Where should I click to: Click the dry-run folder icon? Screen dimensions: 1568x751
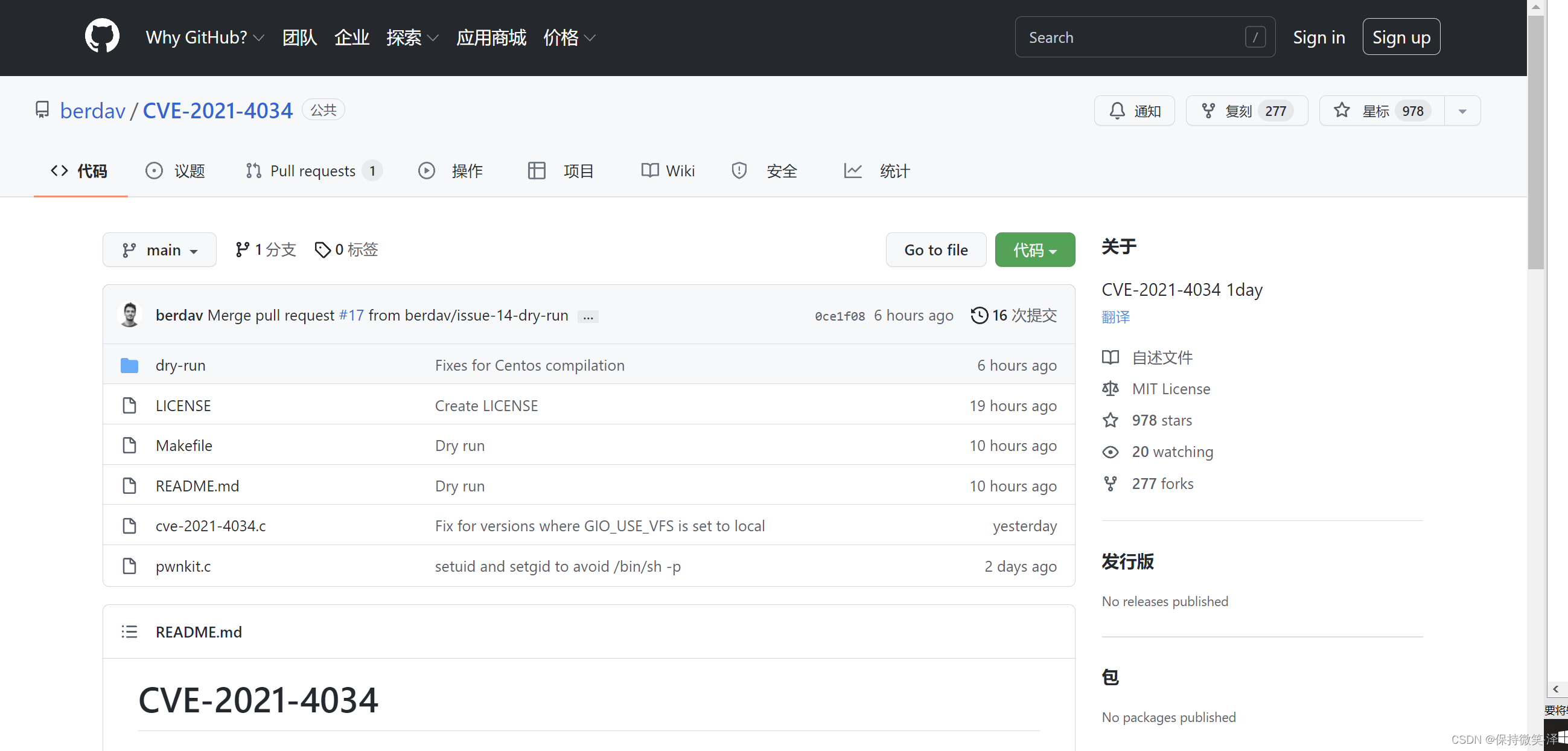pos(129,365)
